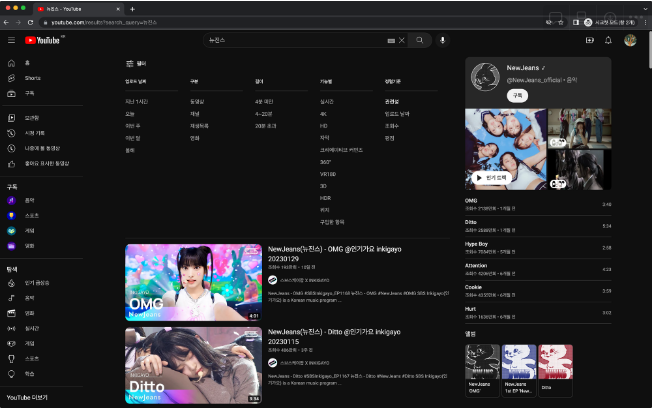This screenshot has height=408, width=652.
Task: Open the NewJeans OMG album cover
Action: [482, 362]
